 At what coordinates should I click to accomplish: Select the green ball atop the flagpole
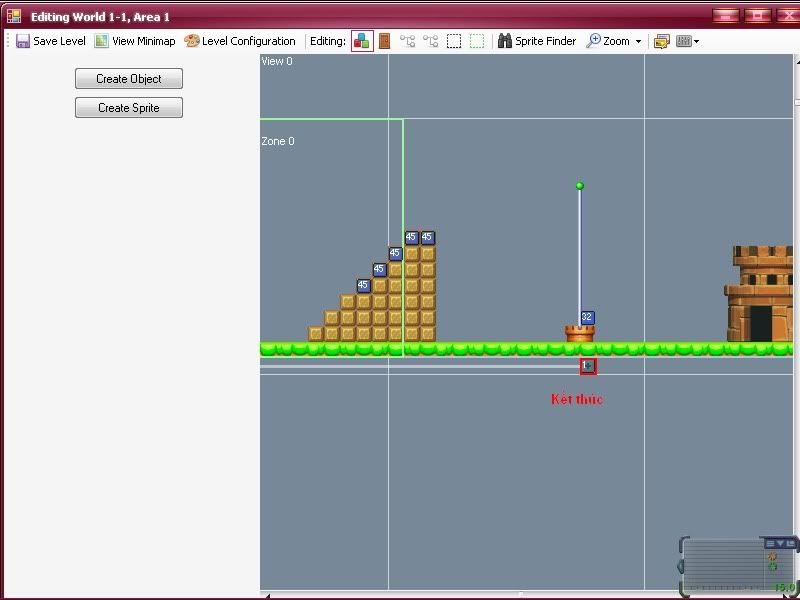pos(580,186)
